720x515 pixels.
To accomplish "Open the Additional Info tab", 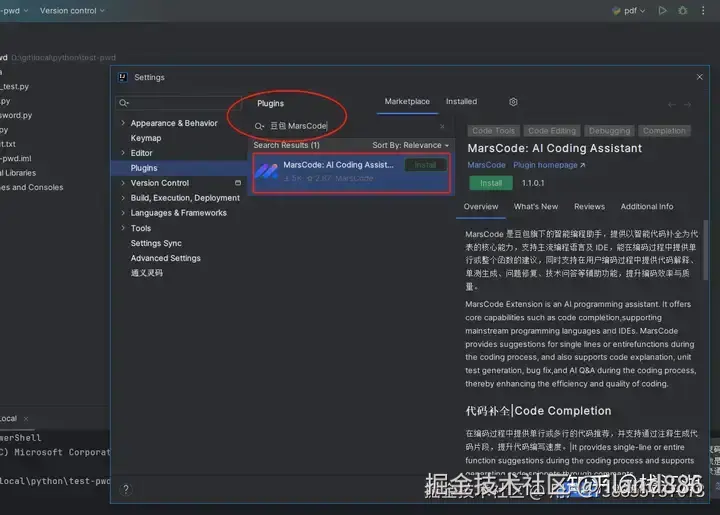I will (x=647, y=207).
